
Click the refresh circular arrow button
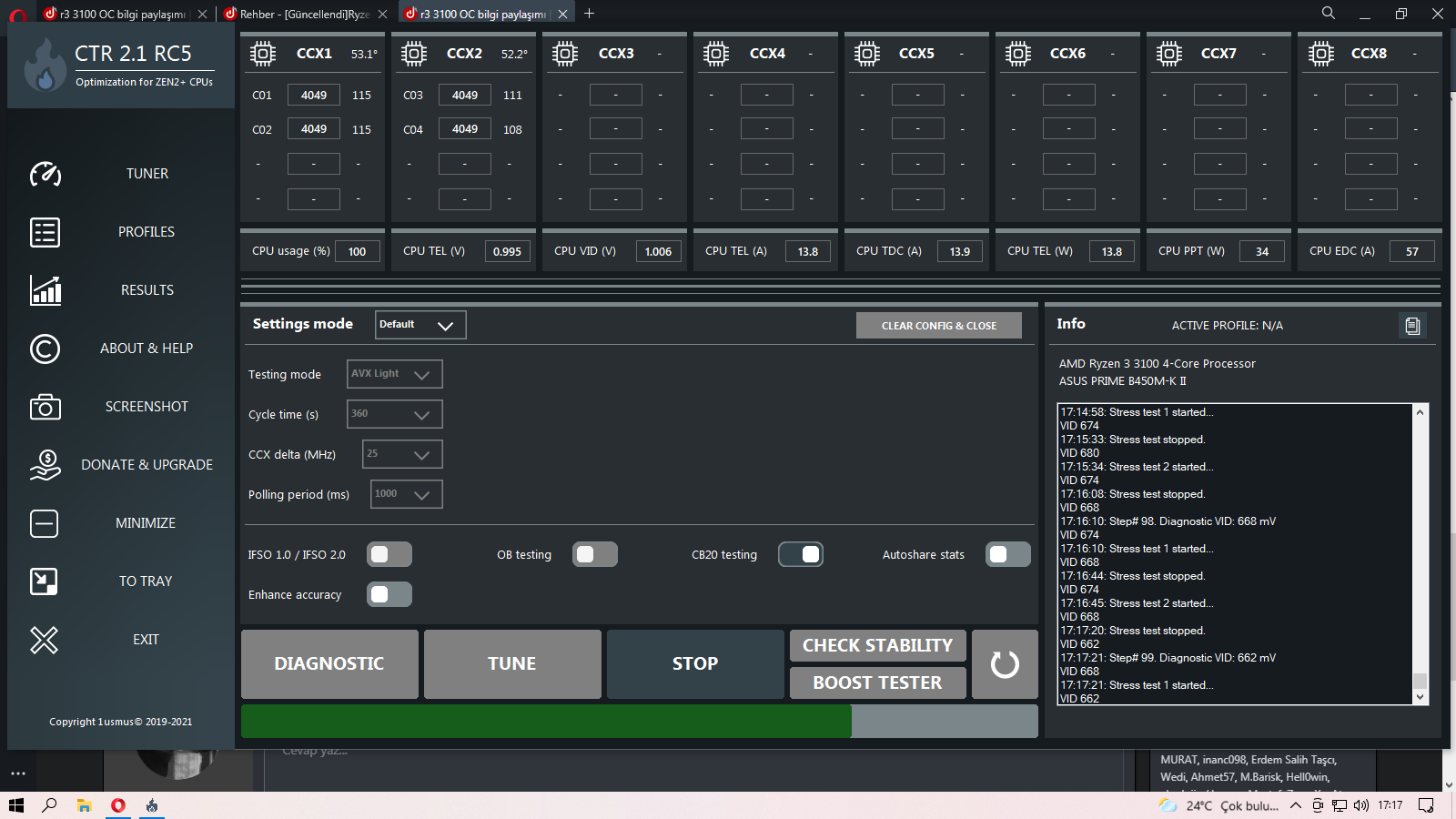[1005, 664]
